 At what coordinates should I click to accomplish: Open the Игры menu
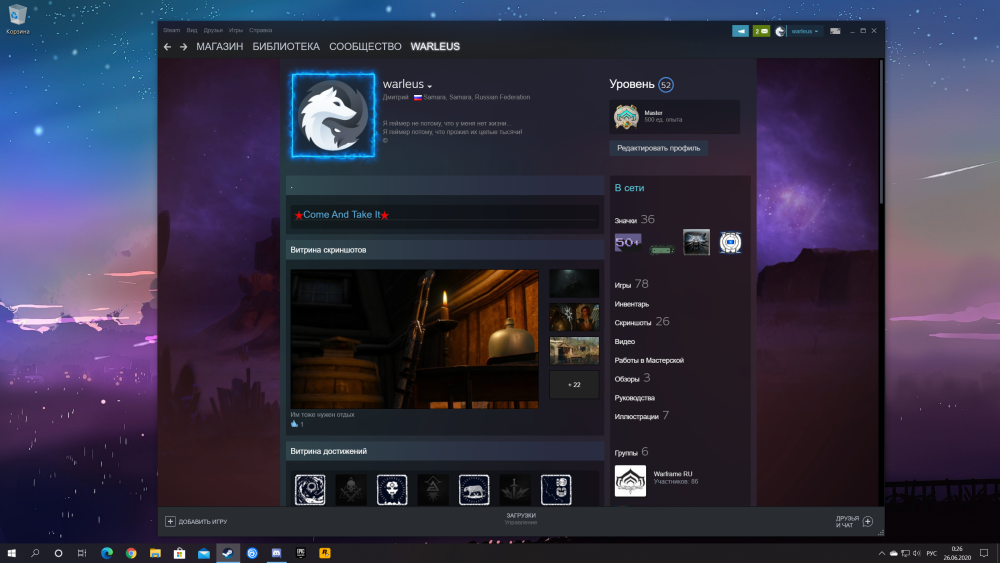(x=236, y=30)
